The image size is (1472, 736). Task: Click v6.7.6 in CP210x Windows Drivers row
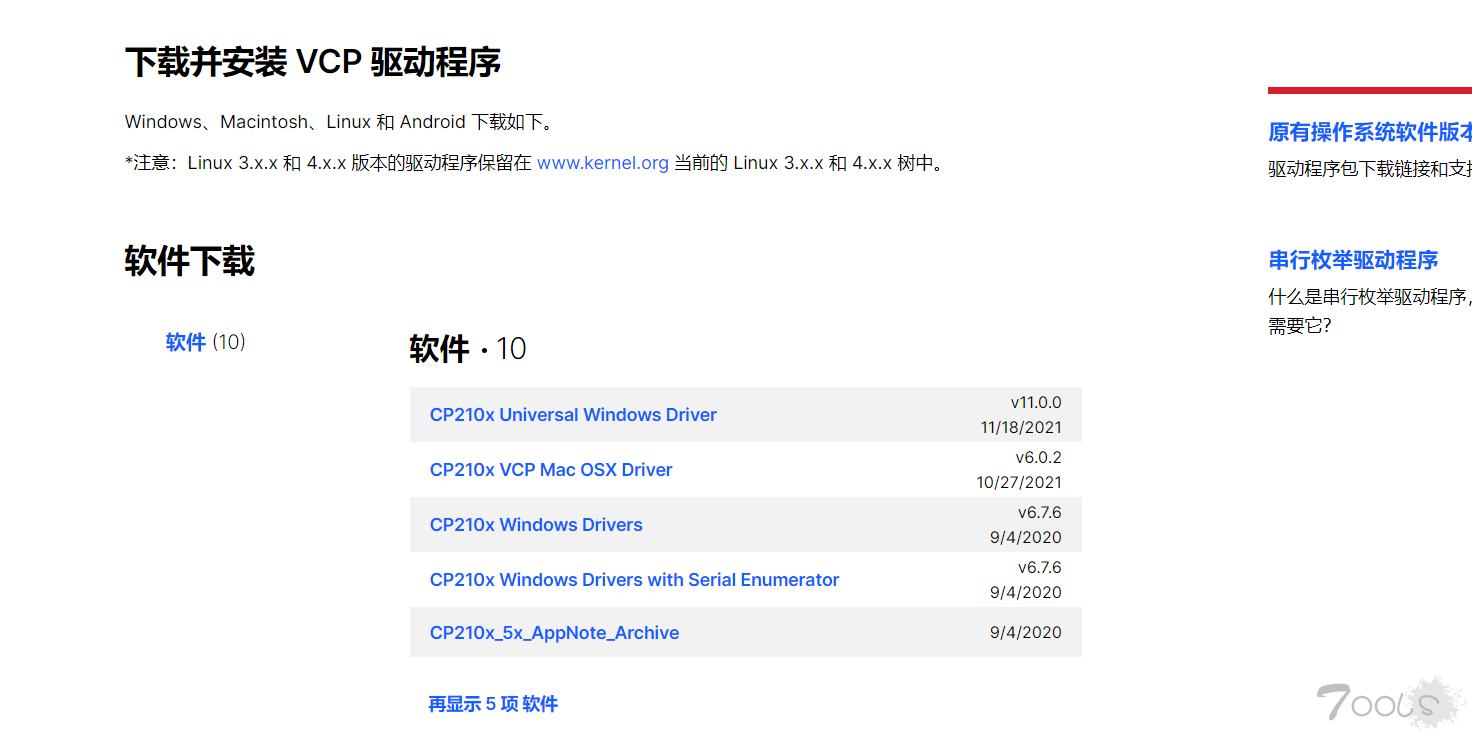pyautogui.click(x=1040, y=512)
